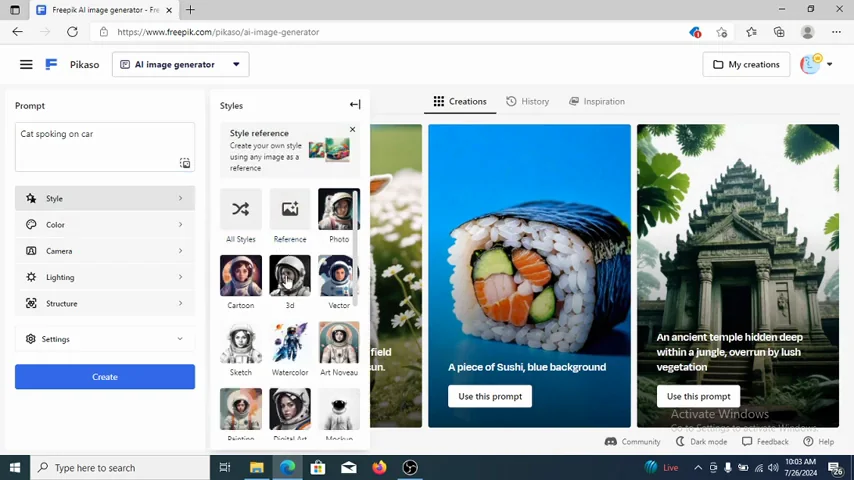Screen dimensions: 854x480
Task: Refresh the page
Action: (72, 32)
